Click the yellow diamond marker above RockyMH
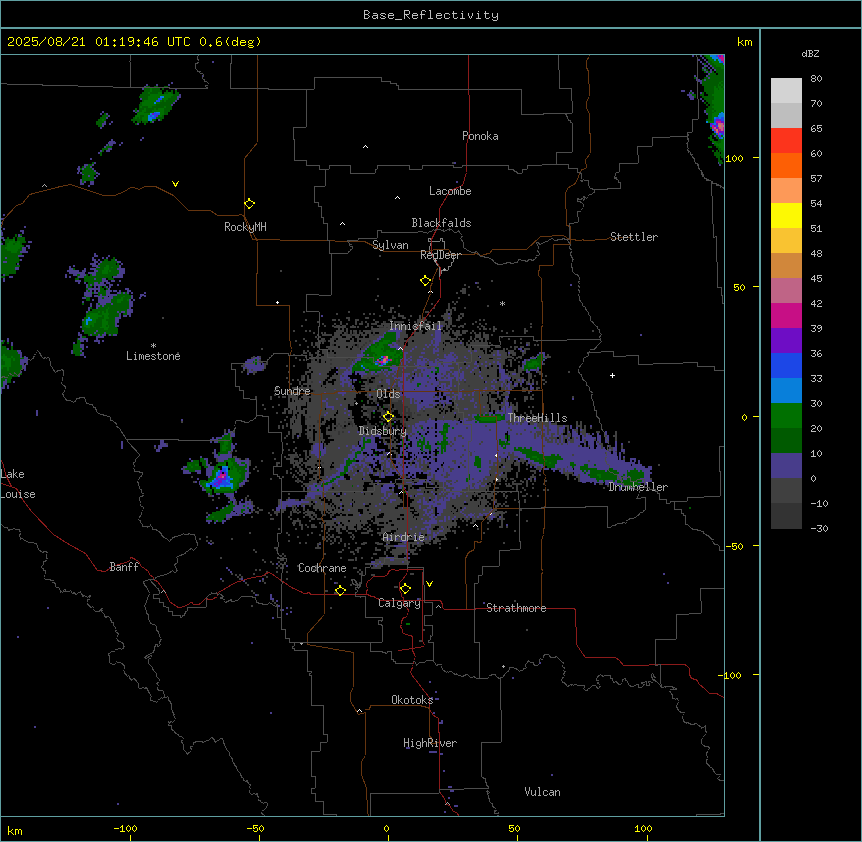The width and height of the screenshot is (862, 842). point(250,204)
